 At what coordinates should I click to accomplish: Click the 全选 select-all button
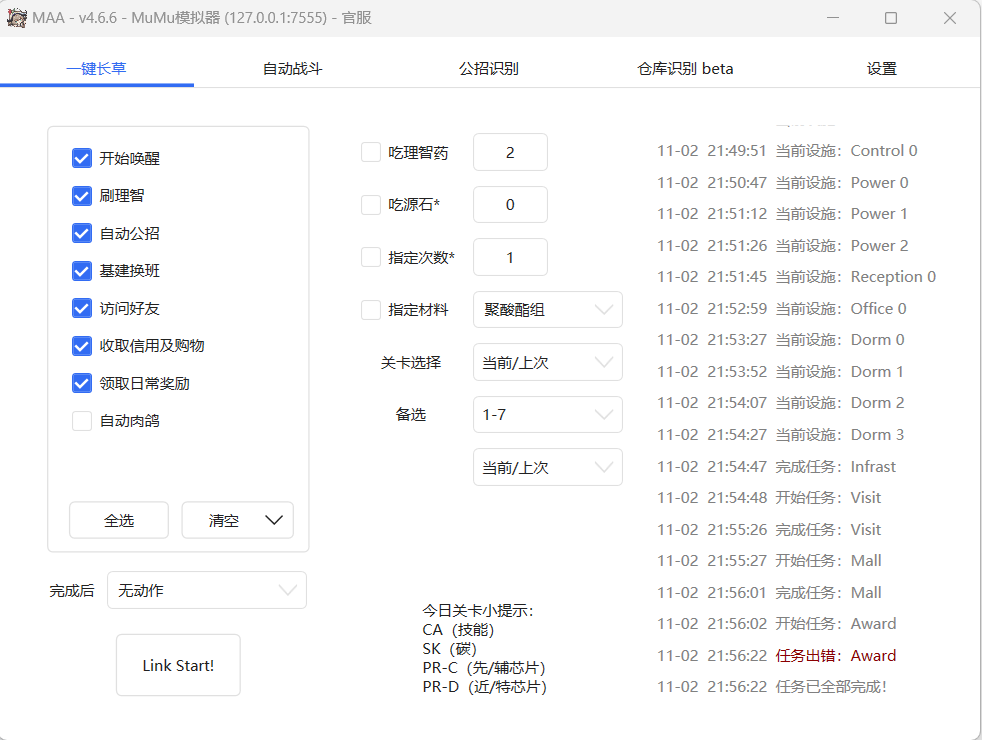[x=118, y=520]
